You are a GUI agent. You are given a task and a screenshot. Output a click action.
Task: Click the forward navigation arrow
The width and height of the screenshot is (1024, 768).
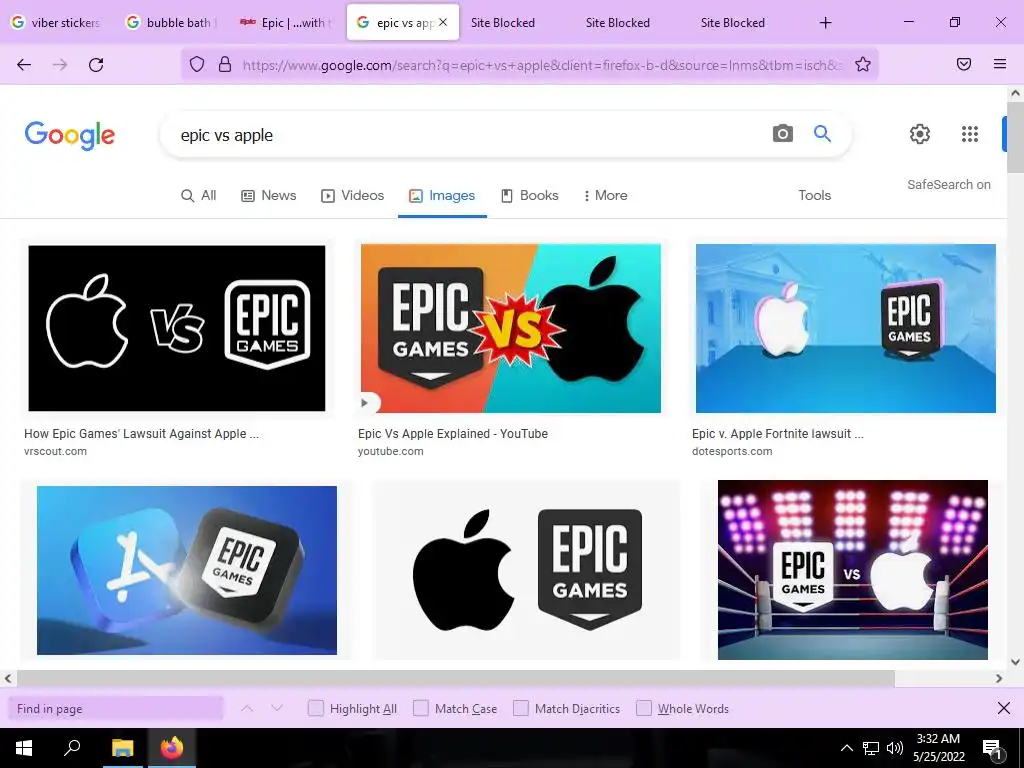60,64
